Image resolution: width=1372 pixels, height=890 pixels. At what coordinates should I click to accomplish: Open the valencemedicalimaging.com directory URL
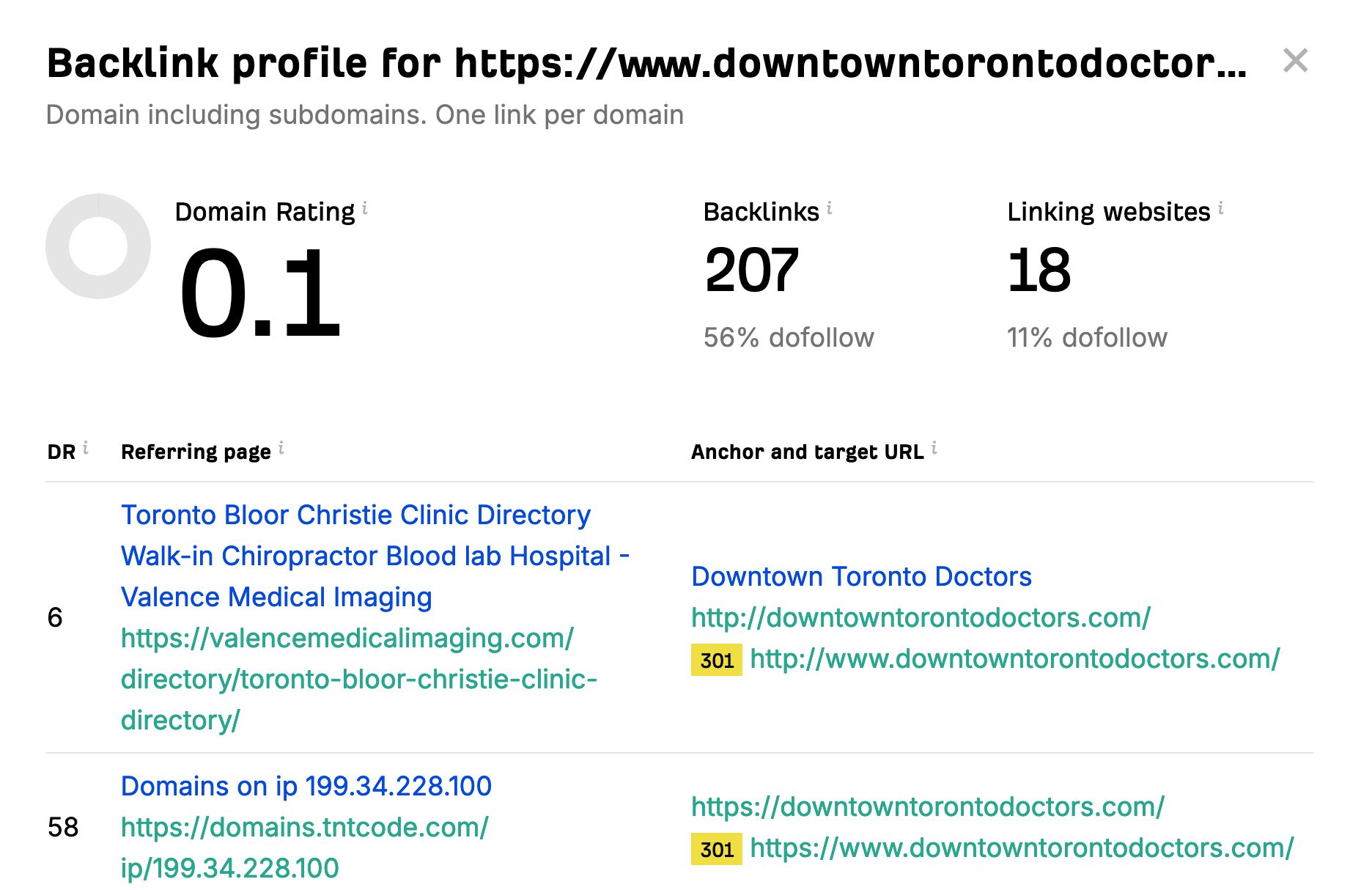(x=358, y=679)
